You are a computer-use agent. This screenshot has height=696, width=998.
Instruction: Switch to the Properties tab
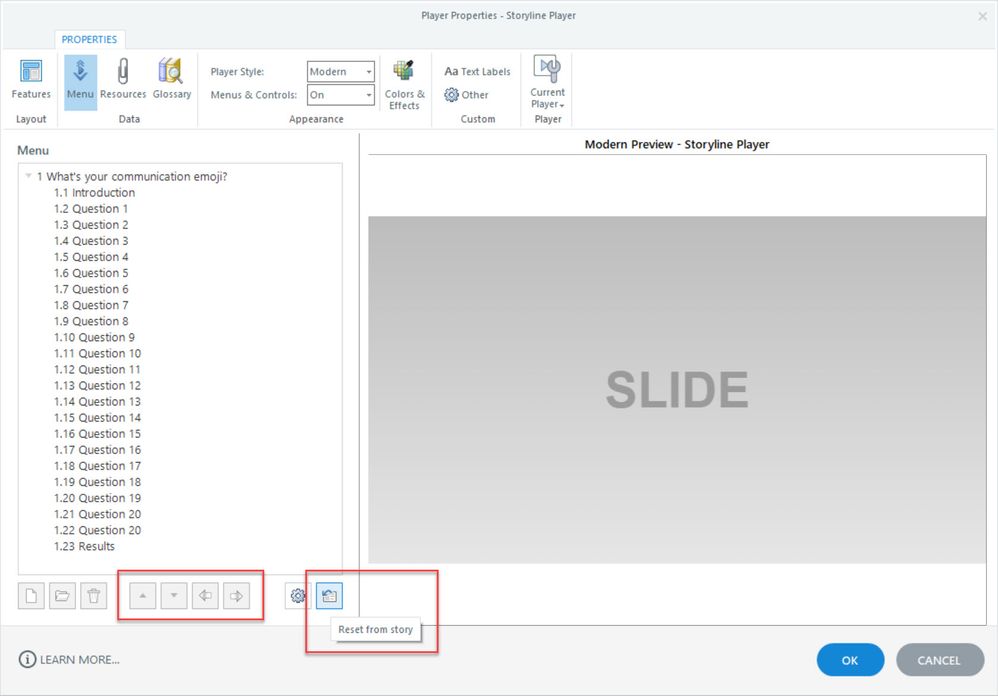click(x=89, y=40)
